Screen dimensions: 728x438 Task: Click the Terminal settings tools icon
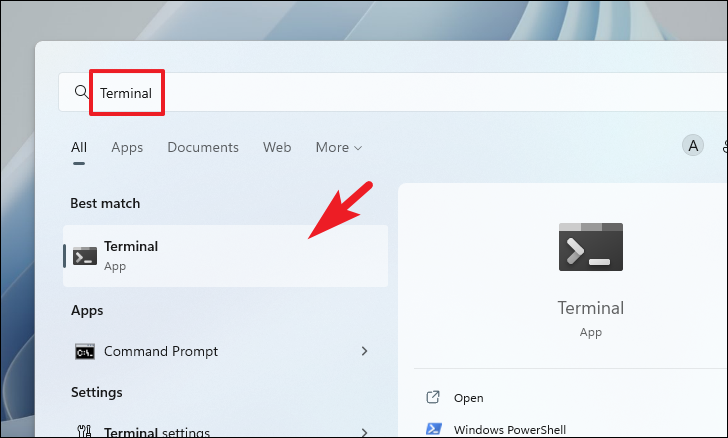[x=84, y=431]
